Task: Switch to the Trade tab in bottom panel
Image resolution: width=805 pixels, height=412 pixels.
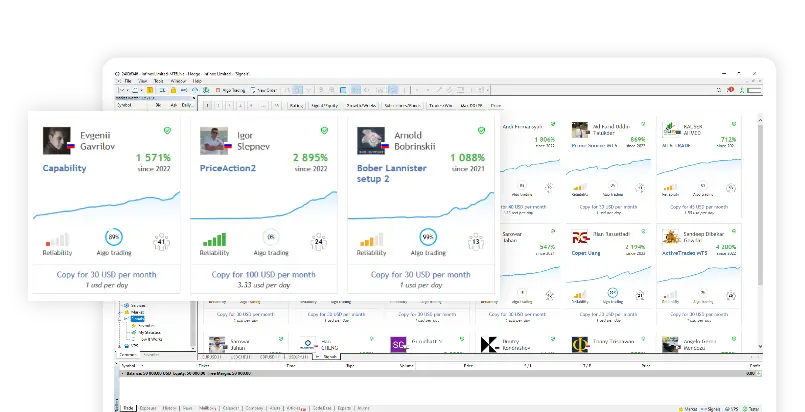Action: tap(129, 408)
